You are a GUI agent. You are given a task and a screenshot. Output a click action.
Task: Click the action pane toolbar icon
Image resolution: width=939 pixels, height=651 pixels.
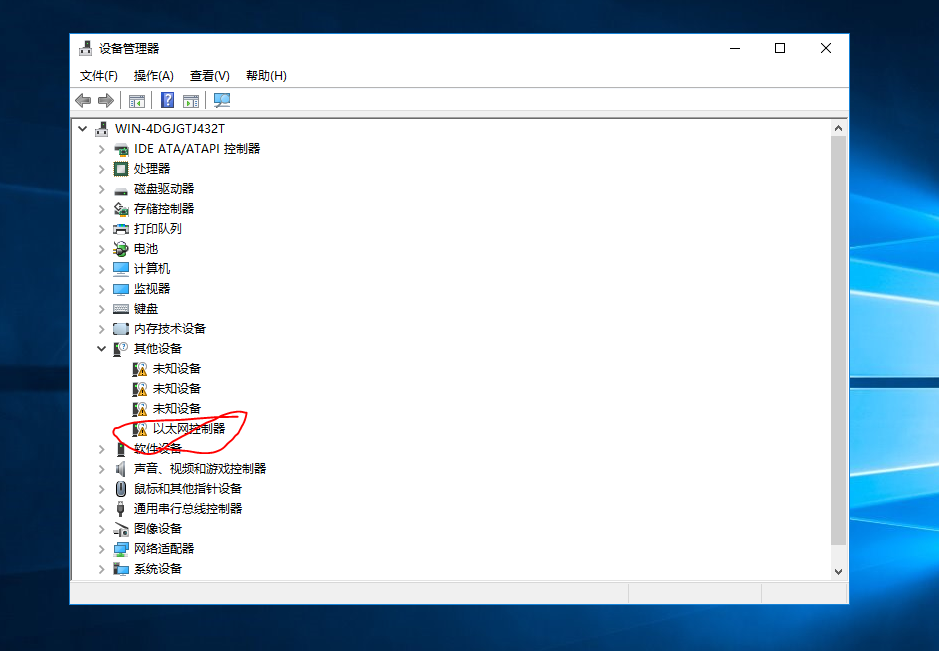pyautogui.click(x=191, y=101)
